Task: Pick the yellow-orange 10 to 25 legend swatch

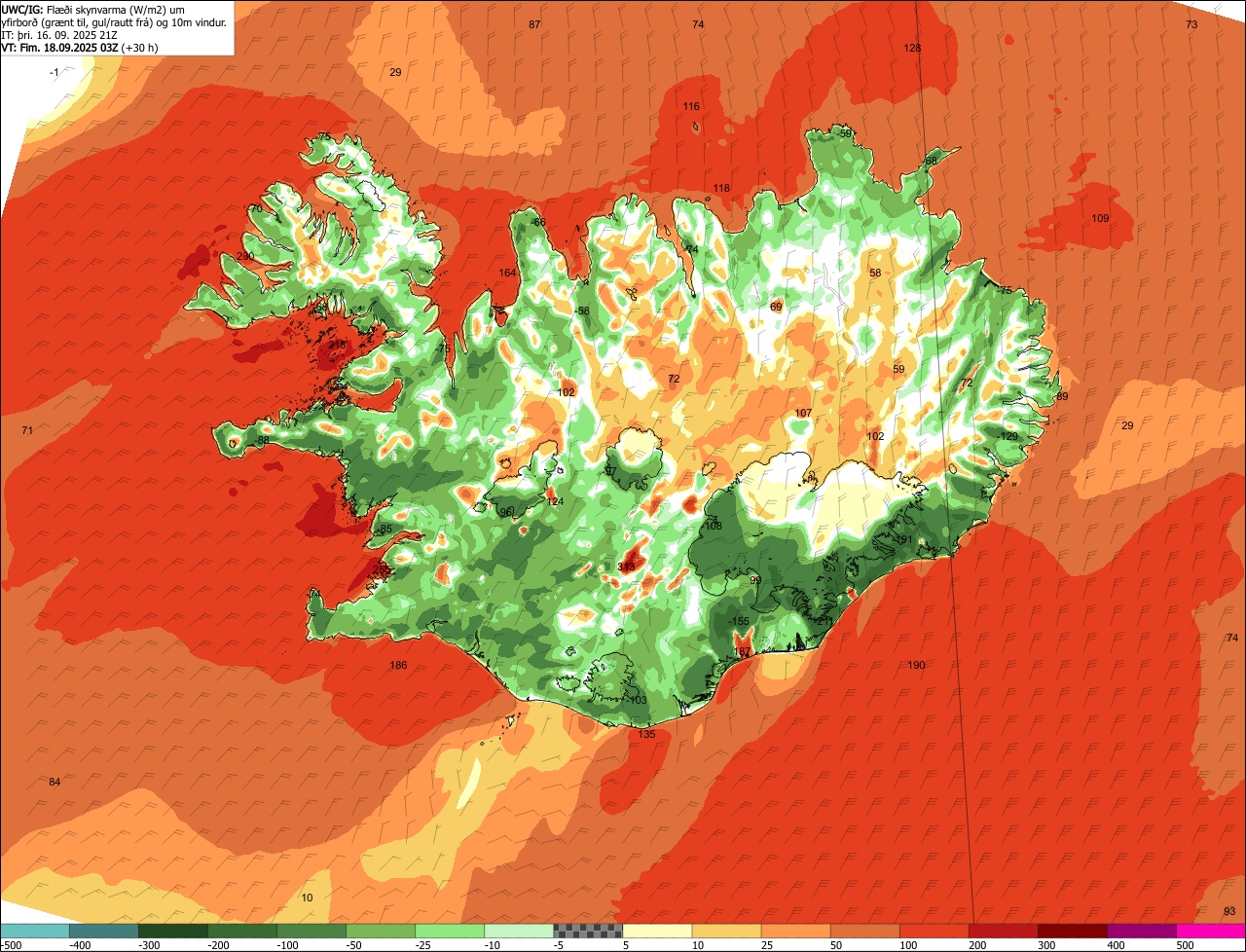Action: (726, 931)
